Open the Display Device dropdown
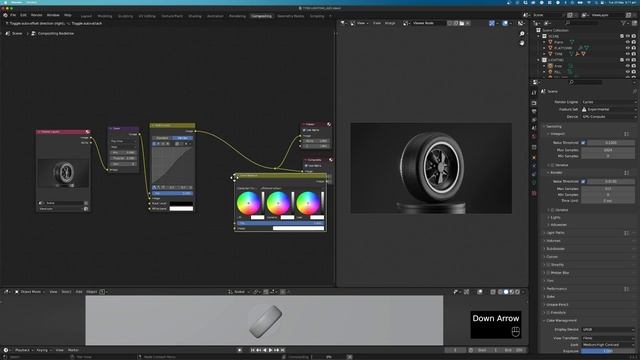Screen dimensions: 640x360 [x=609, y=329]
